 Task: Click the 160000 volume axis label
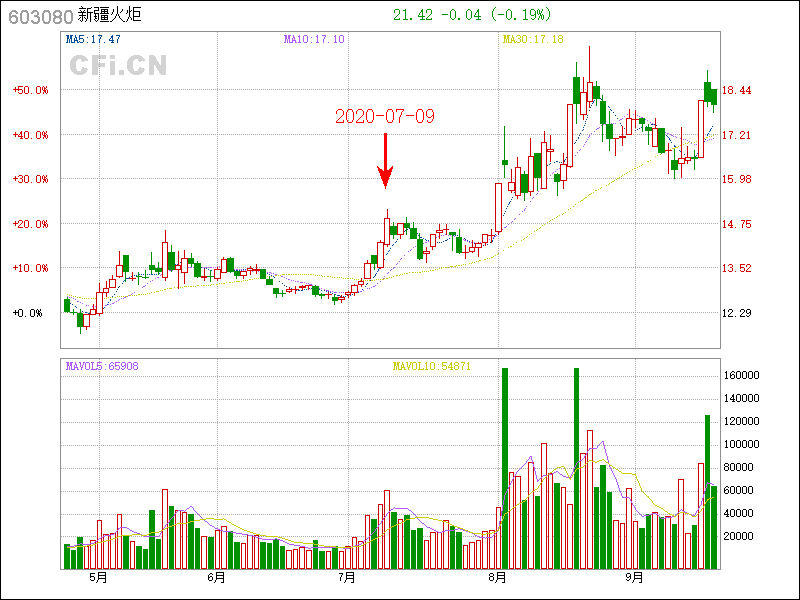pyautogui.click(x=743, y=376)
